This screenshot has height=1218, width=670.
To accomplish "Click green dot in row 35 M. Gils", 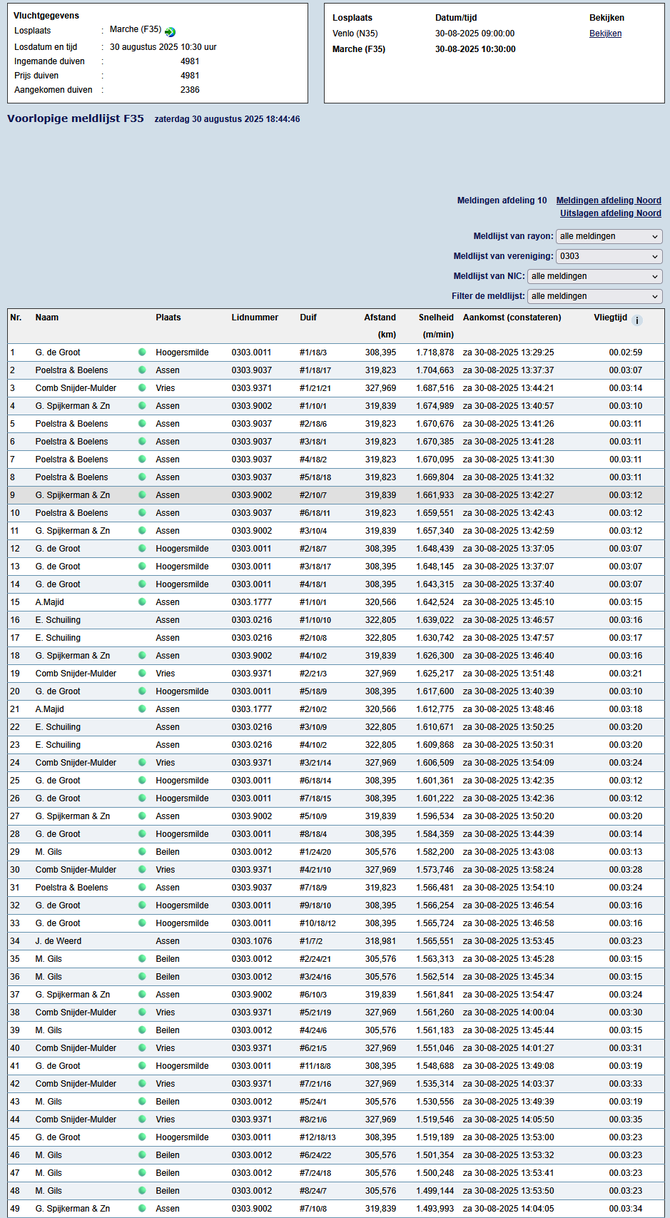I will pyautogui.click(x=142, y=959).
